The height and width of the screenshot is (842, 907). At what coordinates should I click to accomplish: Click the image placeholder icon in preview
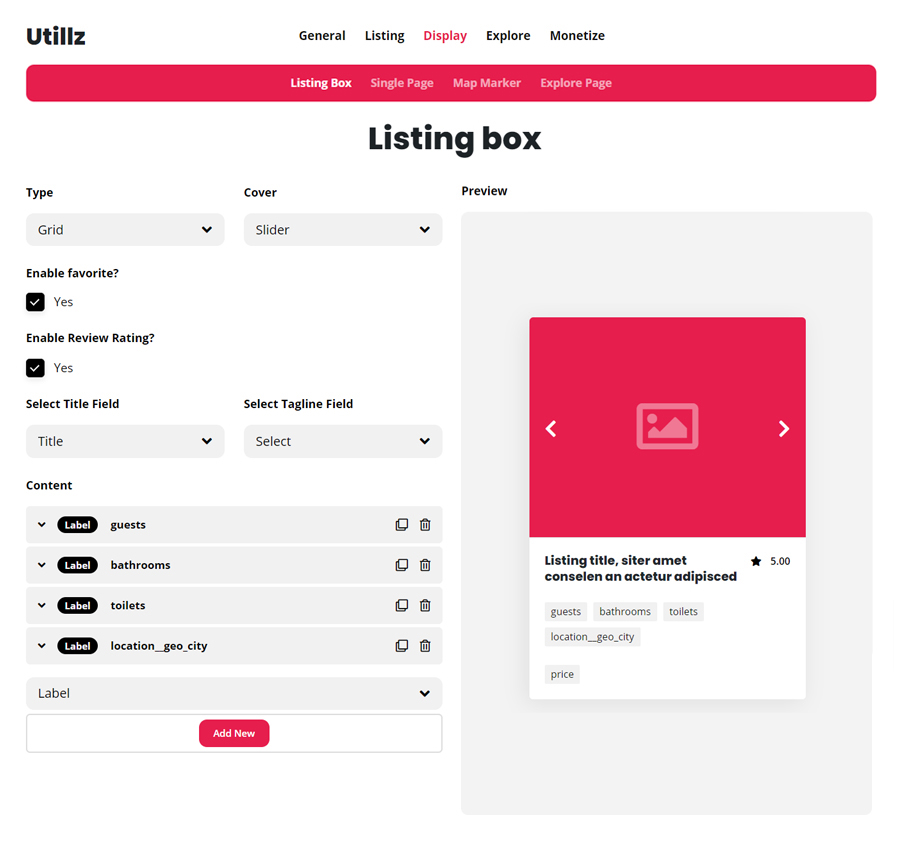667,426
